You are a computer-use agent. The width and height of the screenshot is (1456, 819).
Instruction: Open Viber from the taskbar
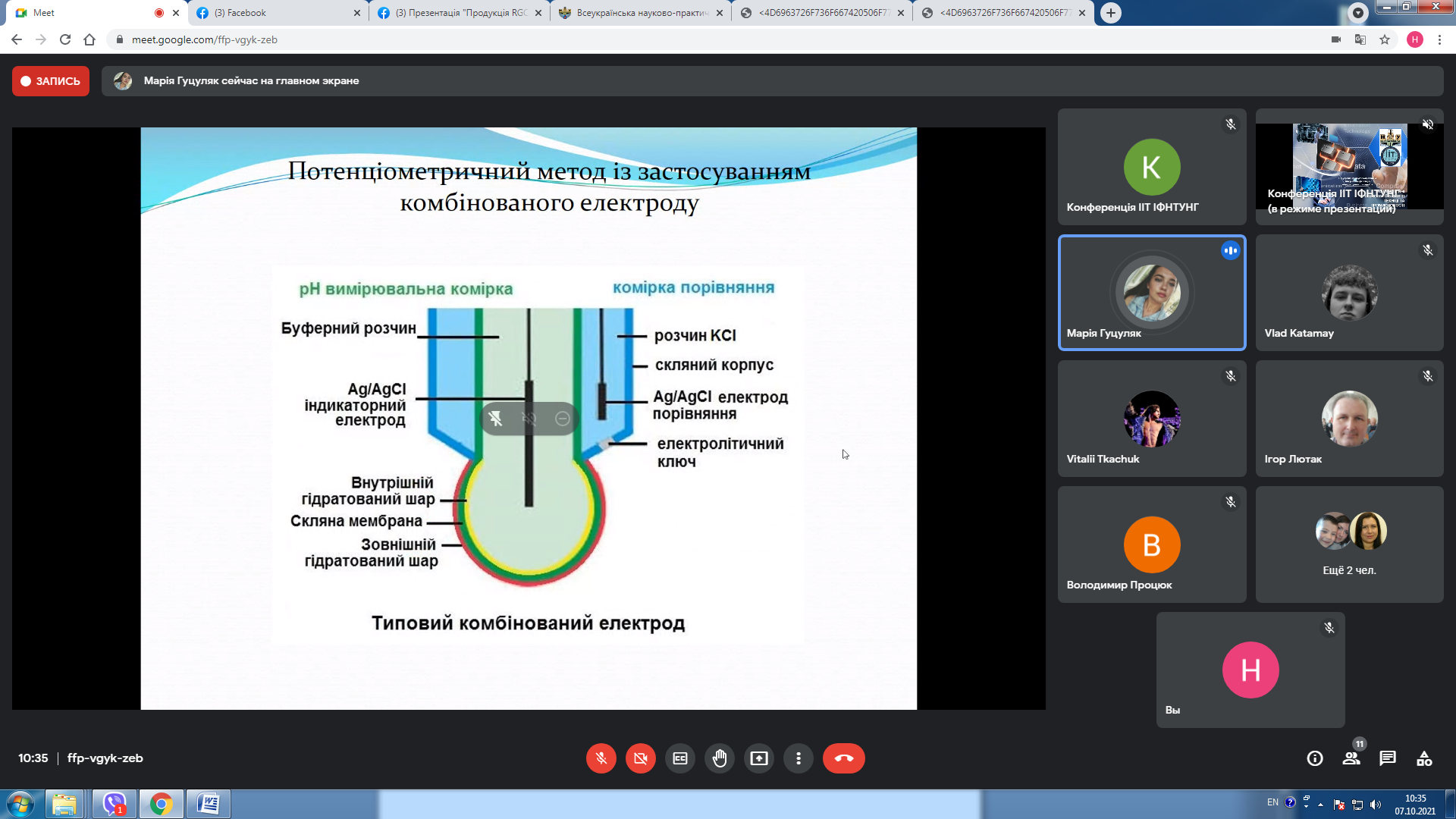(115, 804)
